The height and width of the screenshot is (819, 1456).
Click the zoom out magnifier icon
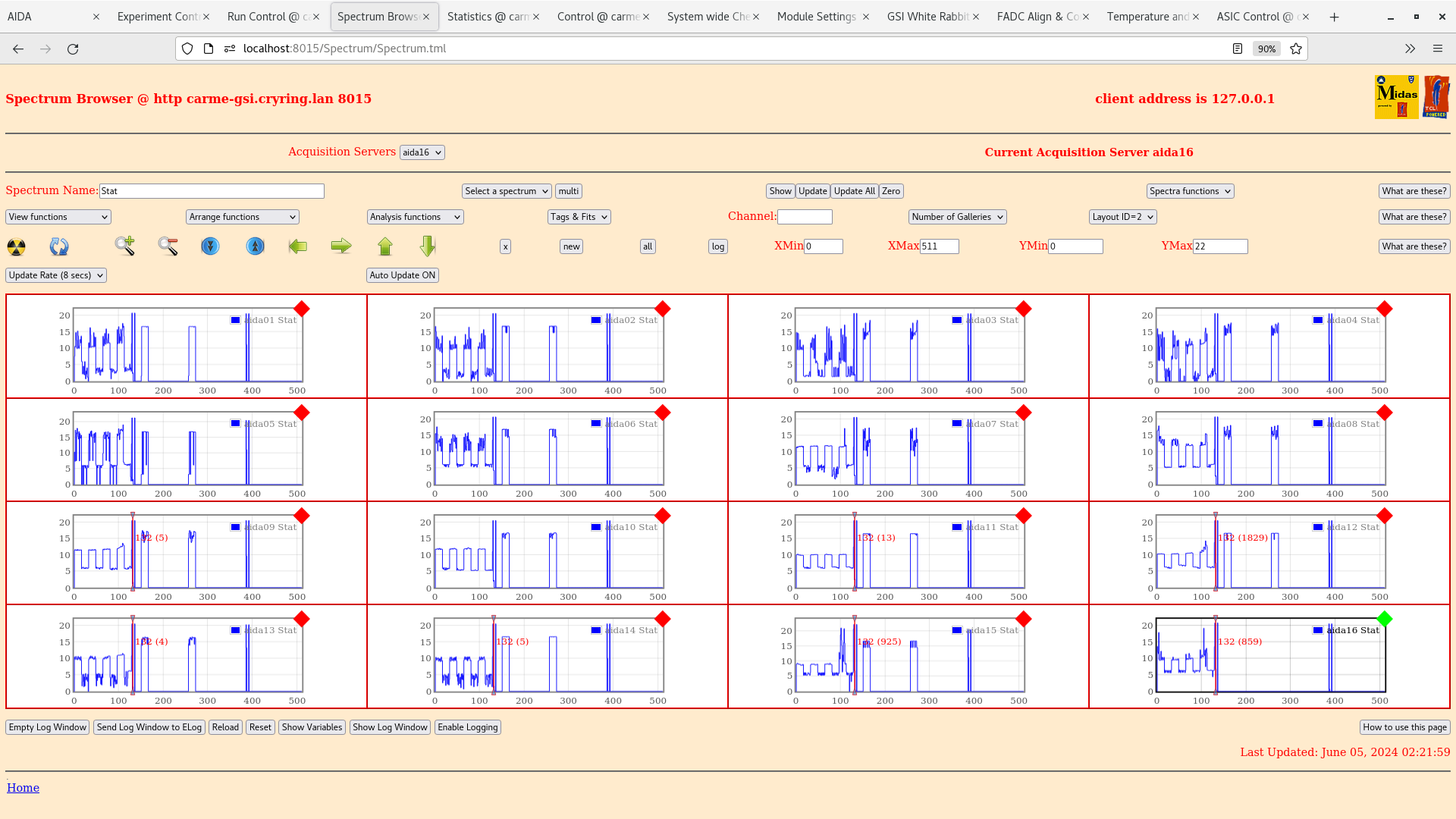pos(168,246)
